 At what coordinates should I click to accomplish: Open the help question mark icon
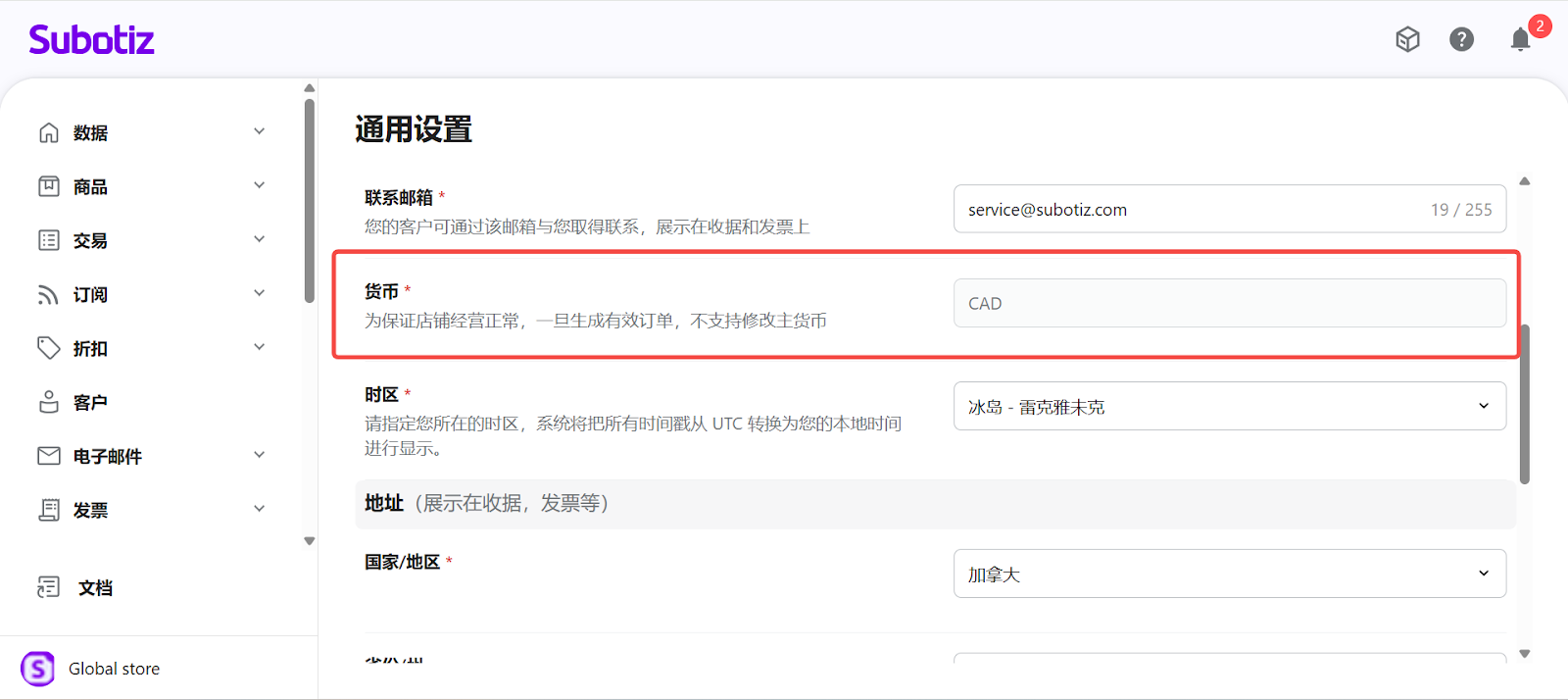coord(1461,39)
